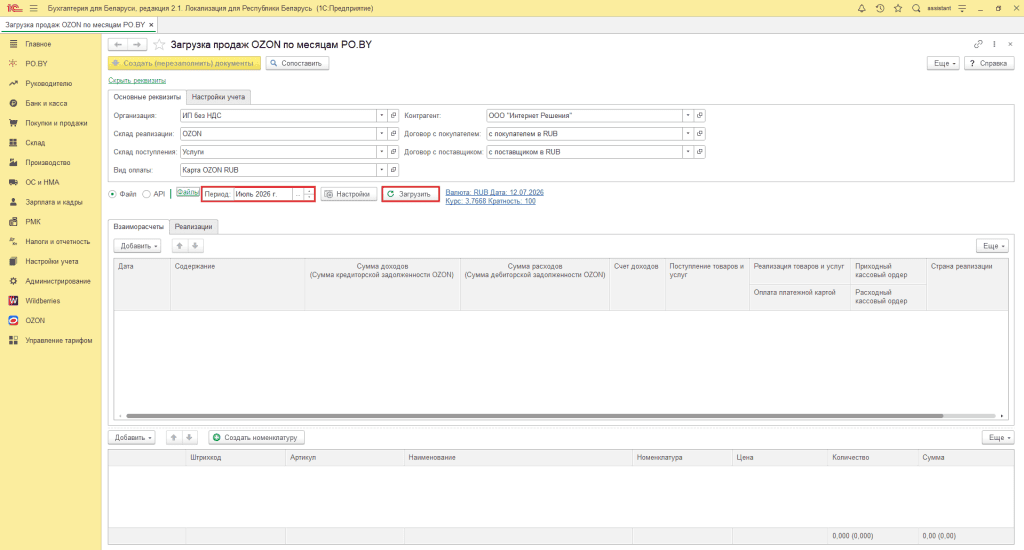
Task: Open Еще menu above Взаиморасчеты table
Action: pos(992,246)
